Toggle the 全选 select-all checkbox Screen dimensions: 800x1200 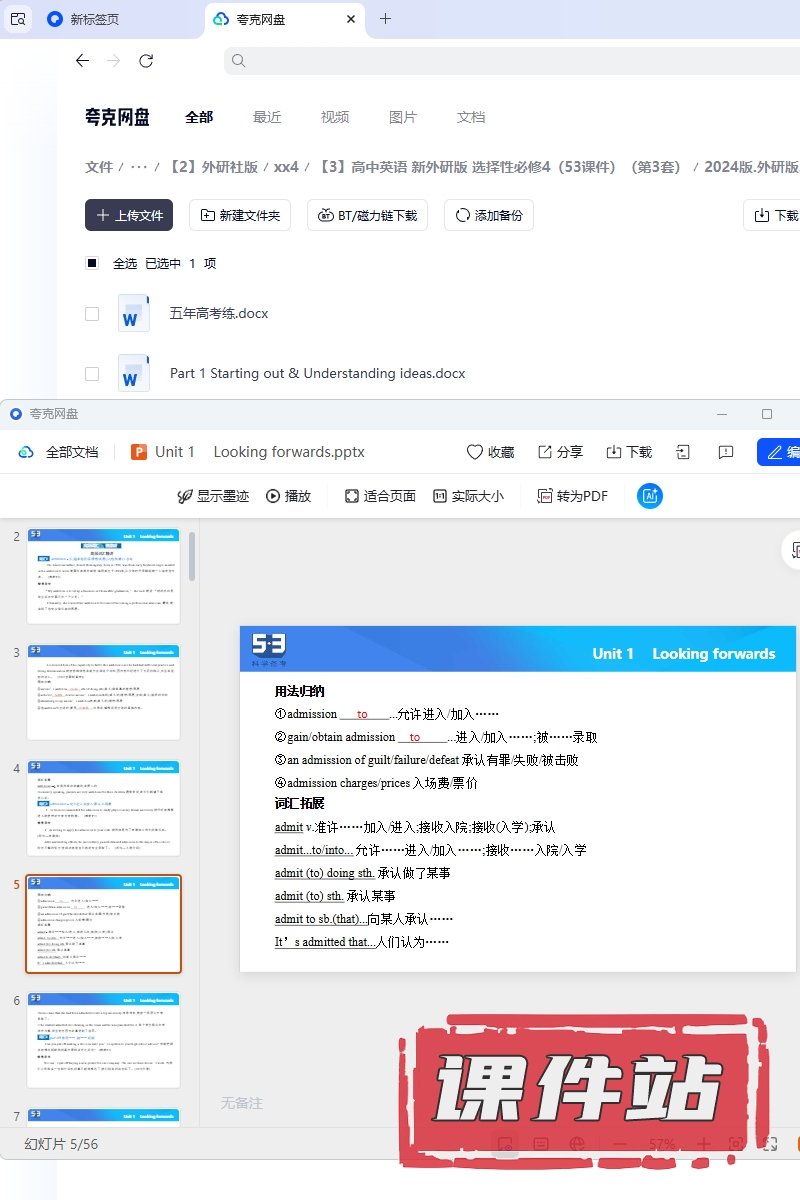click(92, 263)
